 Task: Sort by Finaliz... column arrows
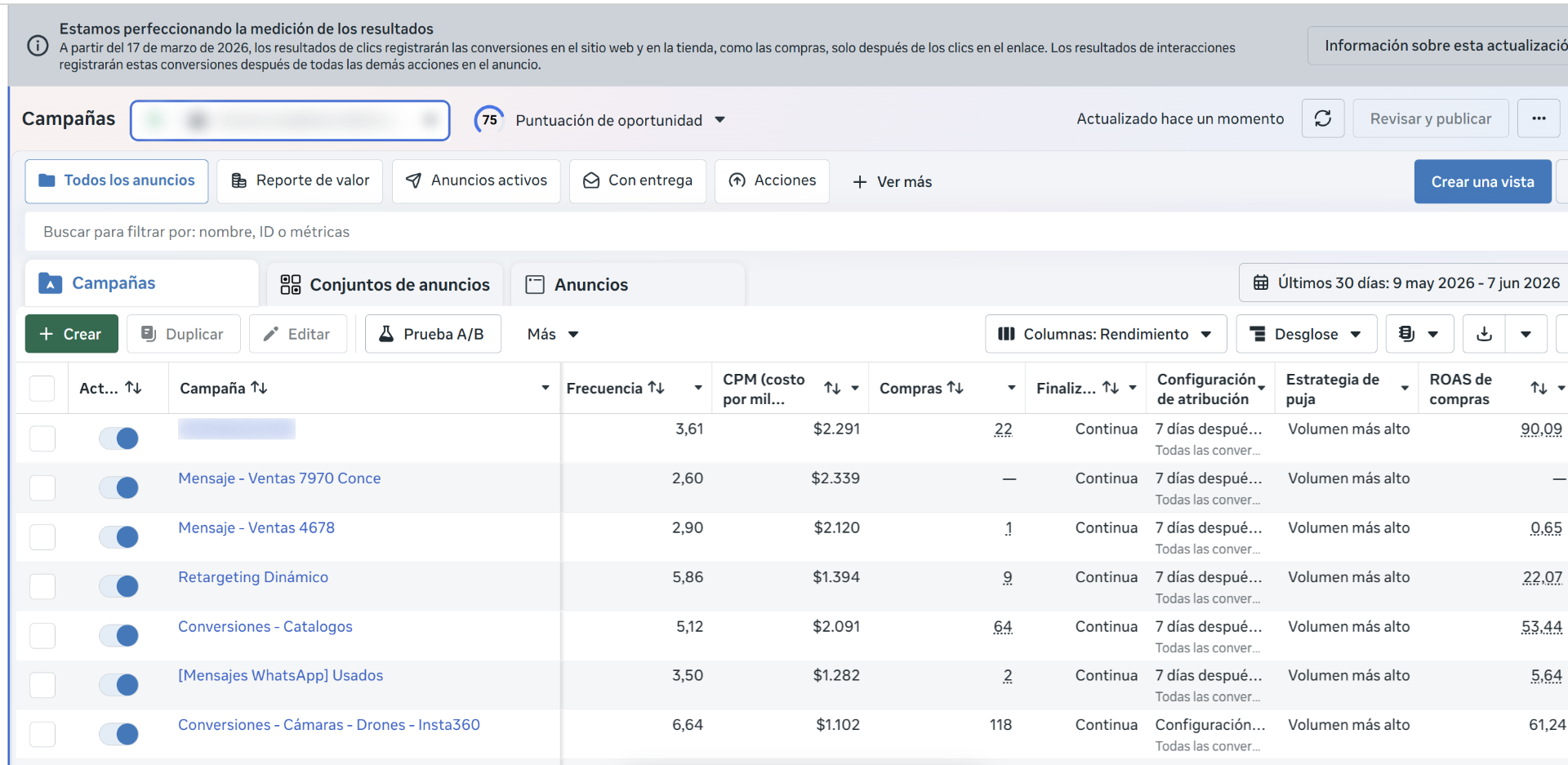(1111, 388)
